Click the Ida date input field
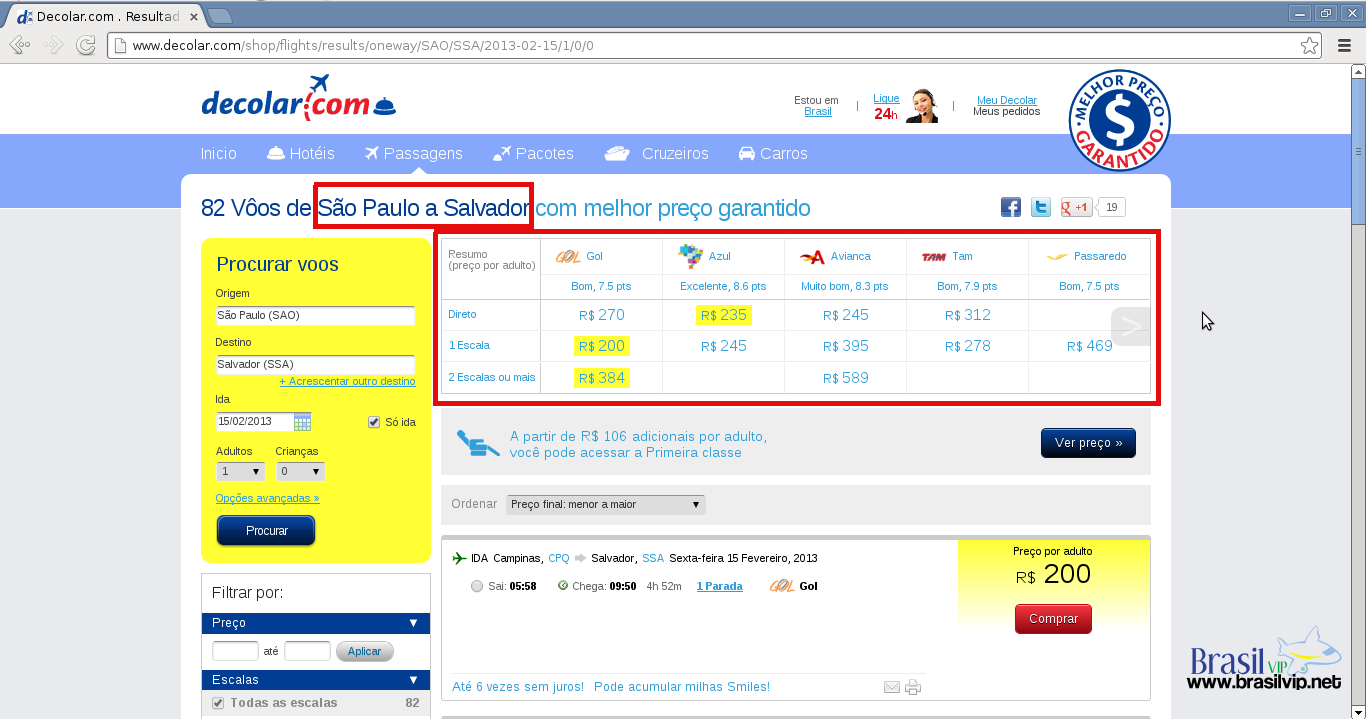This screenshot has height=719, width=1366. pyautogui.click(x=254, y=421)
